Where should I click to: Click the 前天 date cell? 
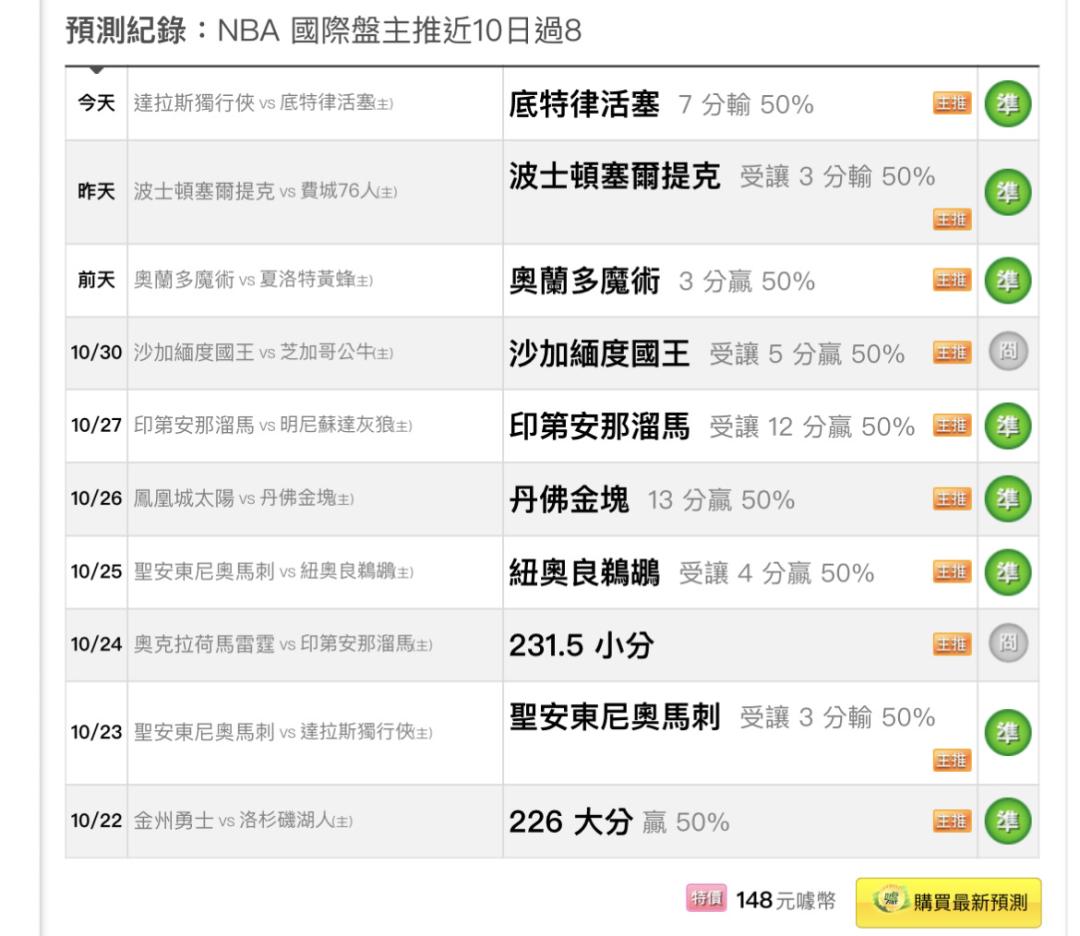coord(96,280)
